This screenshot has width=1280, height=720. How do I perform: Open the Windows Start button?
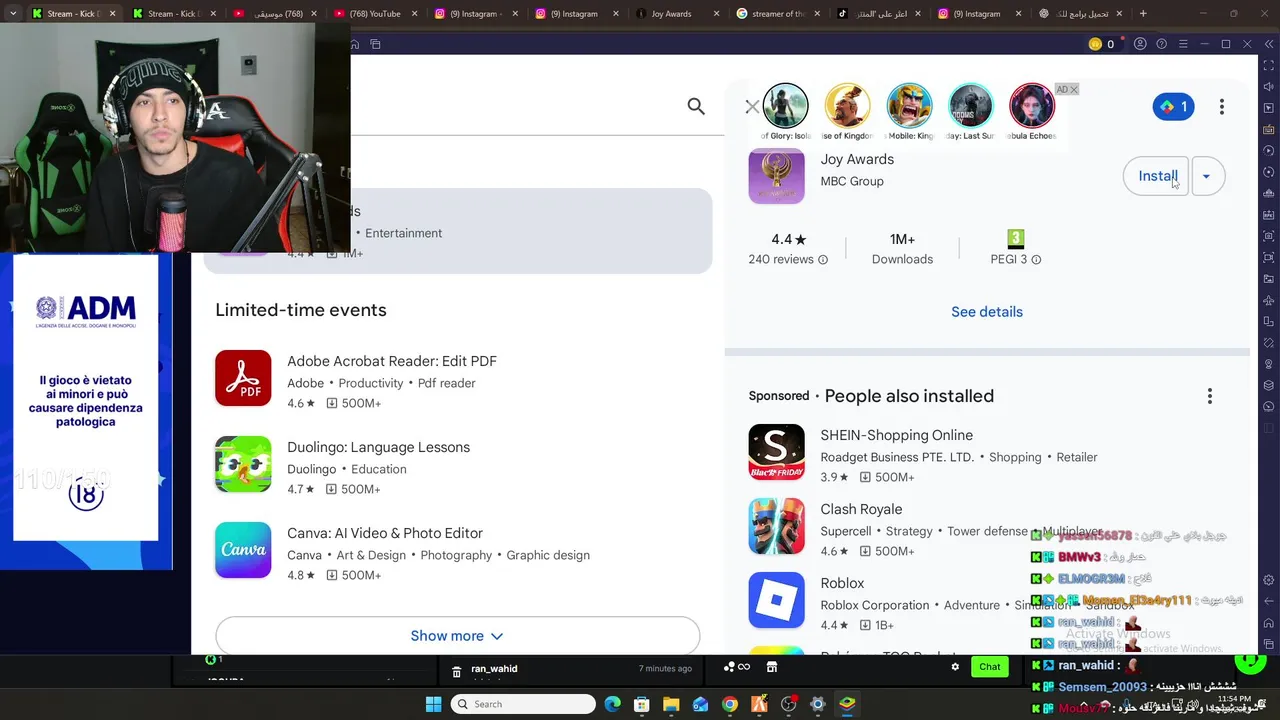tap(433, 704)
